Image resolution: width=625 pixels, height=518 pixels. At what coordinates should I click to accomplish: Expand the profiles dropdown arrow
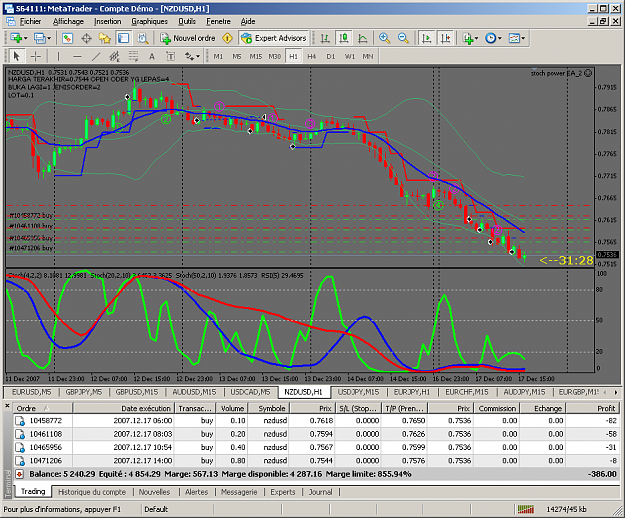(x=49, y=38)
